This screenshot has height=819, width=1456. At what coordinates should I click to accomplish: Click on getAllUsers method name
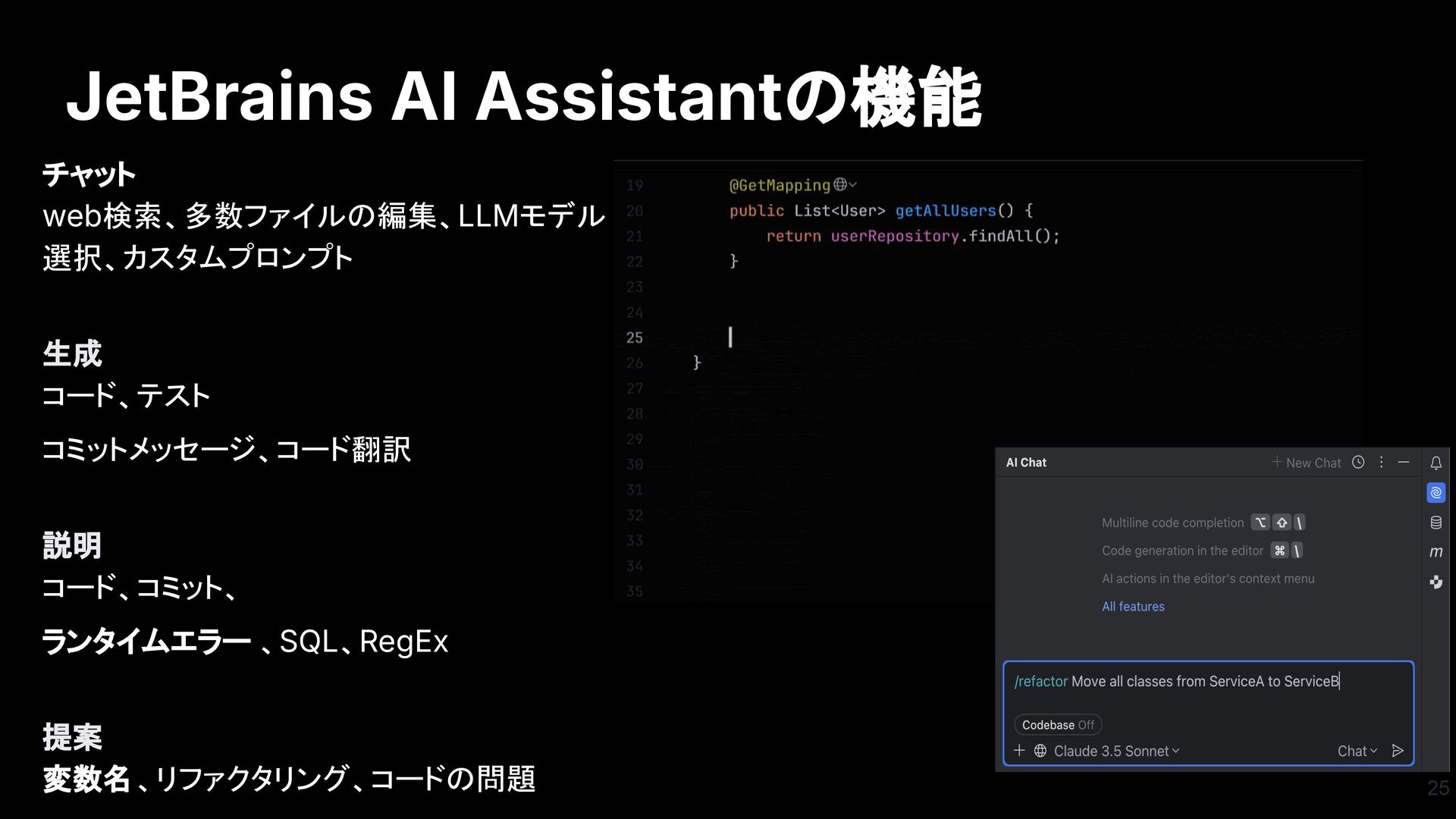coord(946,211)
